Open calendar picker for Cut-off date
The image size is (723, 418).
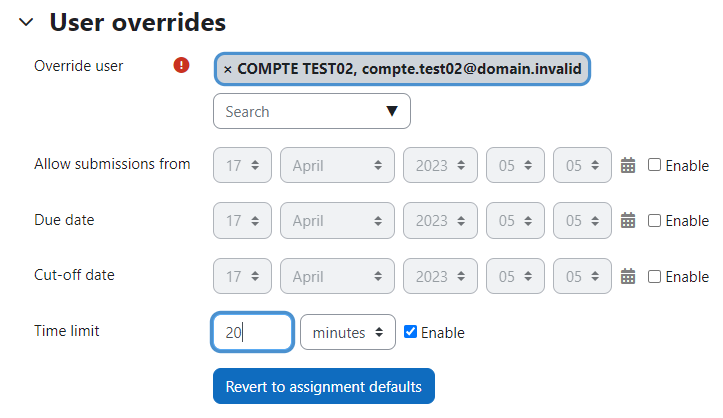[628, 276]
